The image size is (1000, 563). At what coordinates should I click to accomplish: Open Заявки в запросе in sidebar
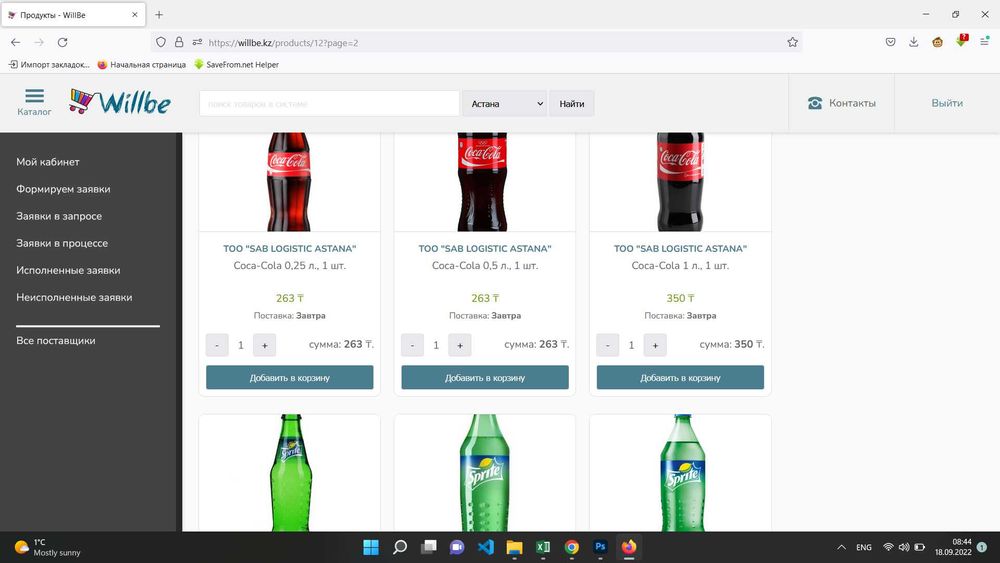pos(59,216)
